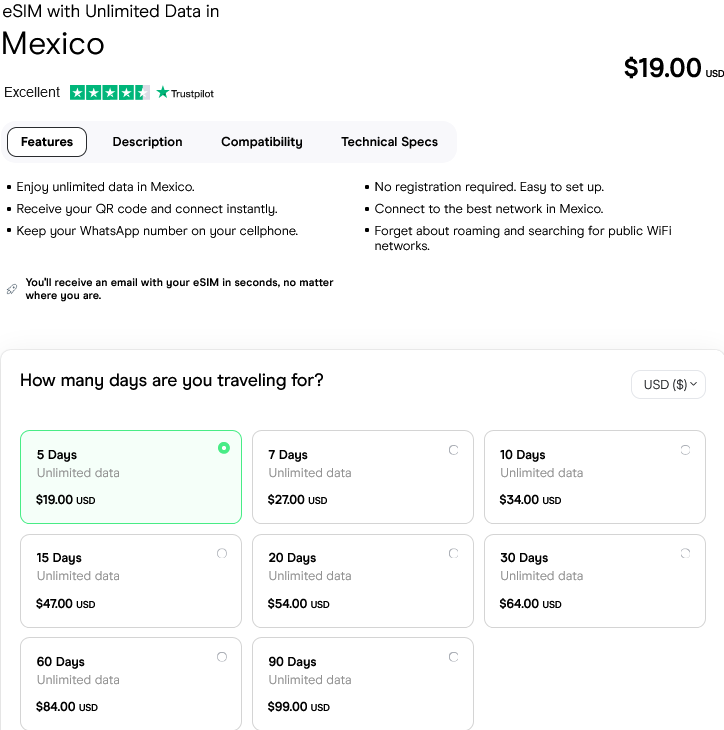Open the Compatibility tab
The image size is (724, 730).
[262, 142]
